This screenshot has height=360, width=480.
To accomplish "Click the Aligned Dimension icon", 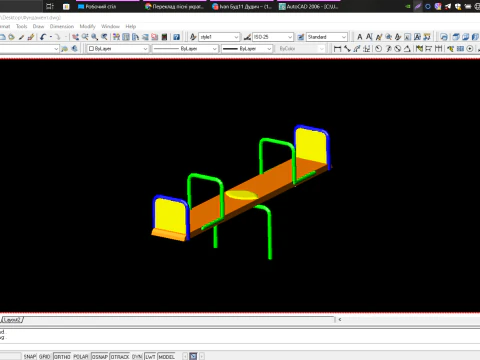I will click(347, 49).
